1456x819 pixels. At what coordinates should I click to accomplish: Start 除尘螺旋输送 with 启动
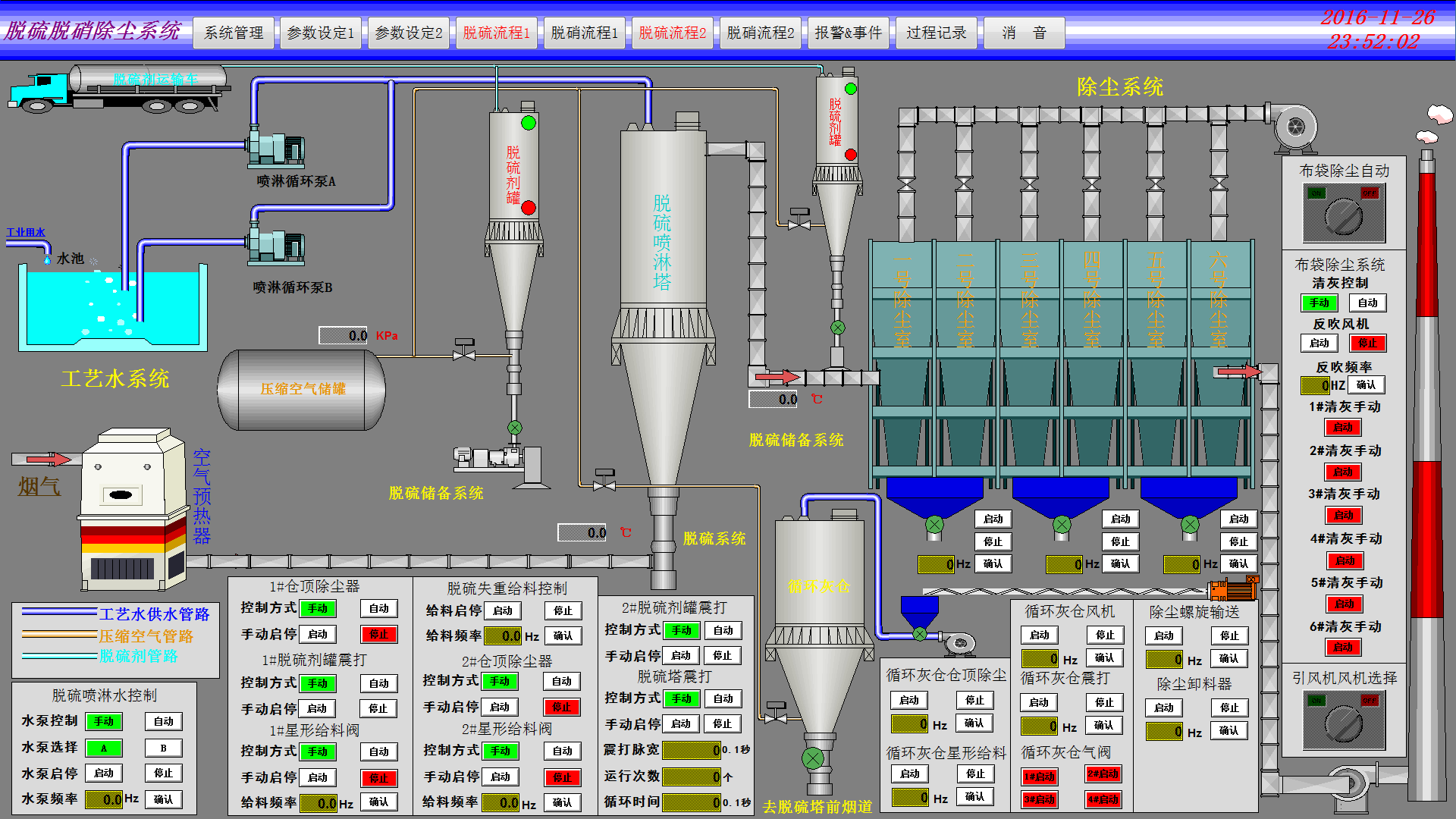point(1164,635)
